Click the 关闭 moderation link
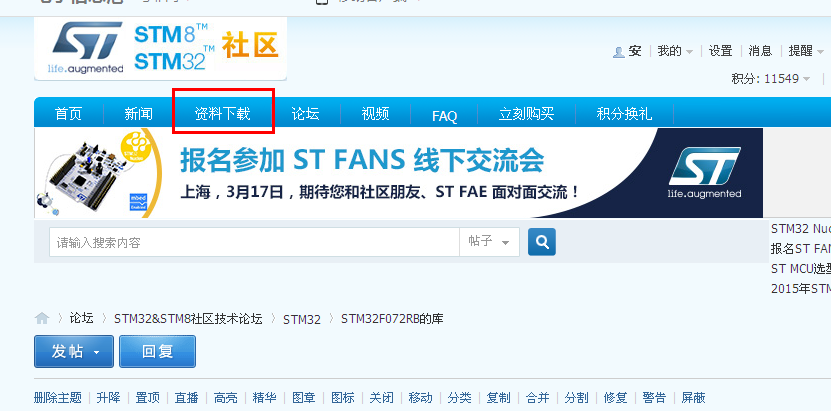 pyautogui.click(x=382, y=398)
